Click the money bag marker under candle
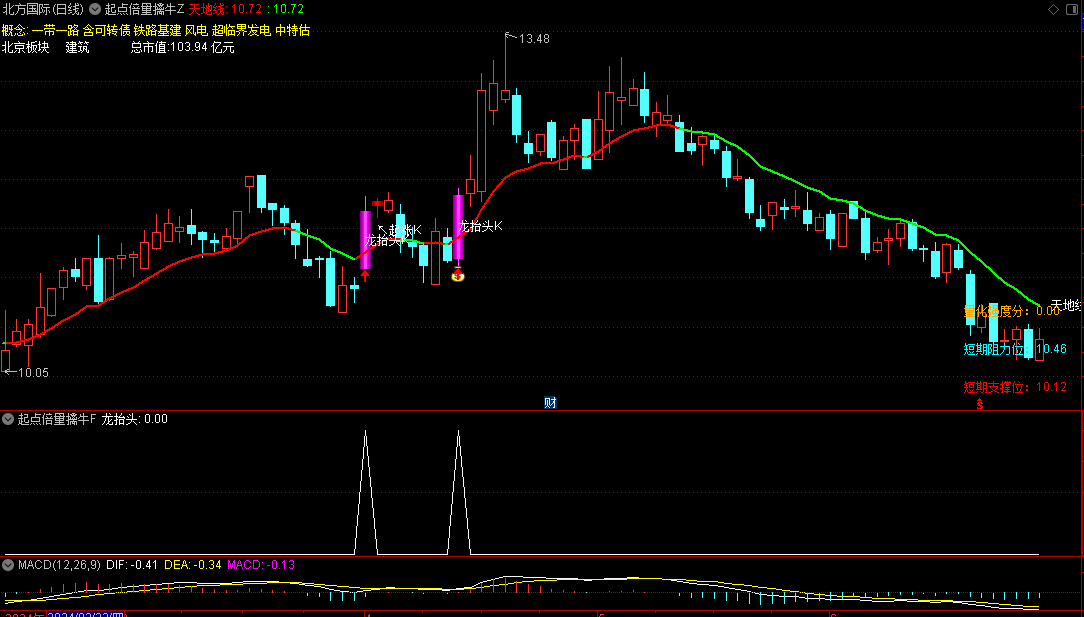This screenshot has width=1084, height=617. point(458,275)
